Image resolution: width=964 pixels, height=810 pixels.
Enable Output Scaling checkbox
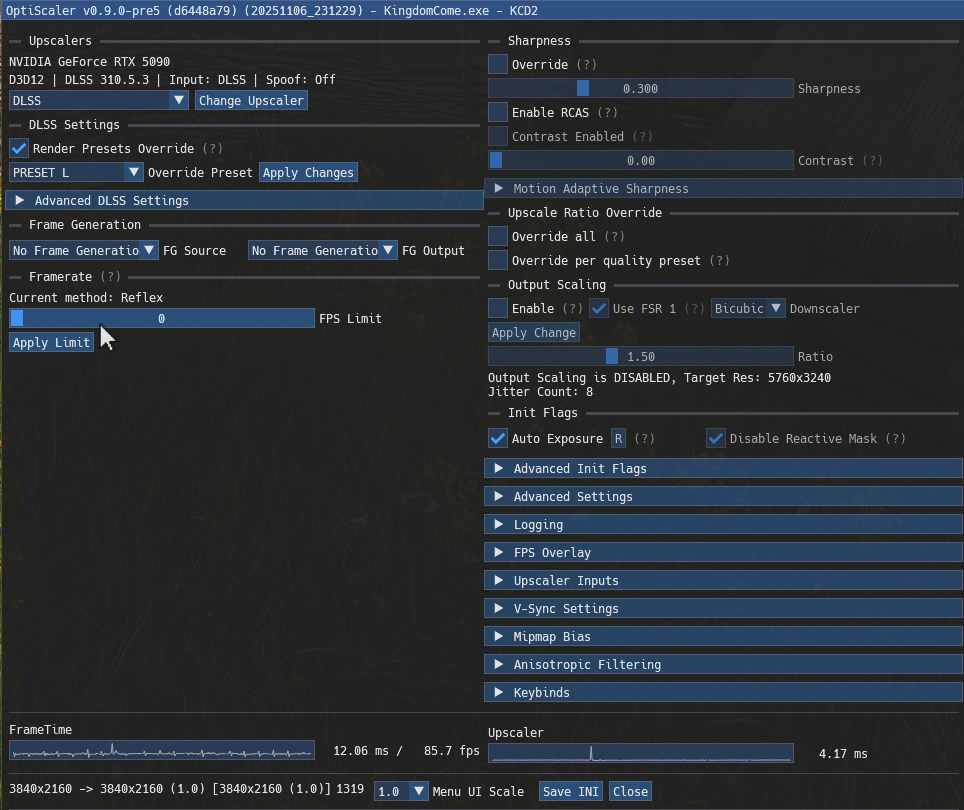498,308
